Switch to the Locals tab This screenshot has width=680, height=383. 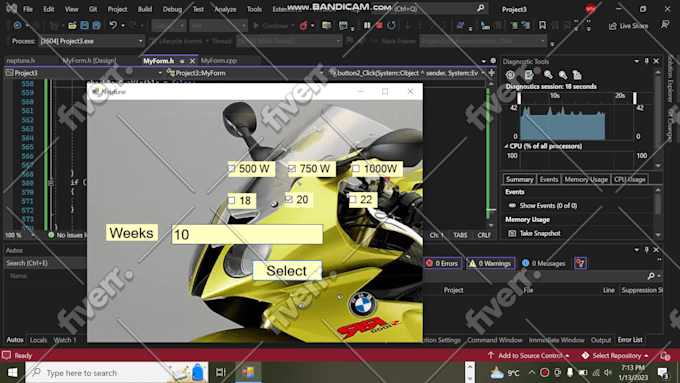(38, 340)
